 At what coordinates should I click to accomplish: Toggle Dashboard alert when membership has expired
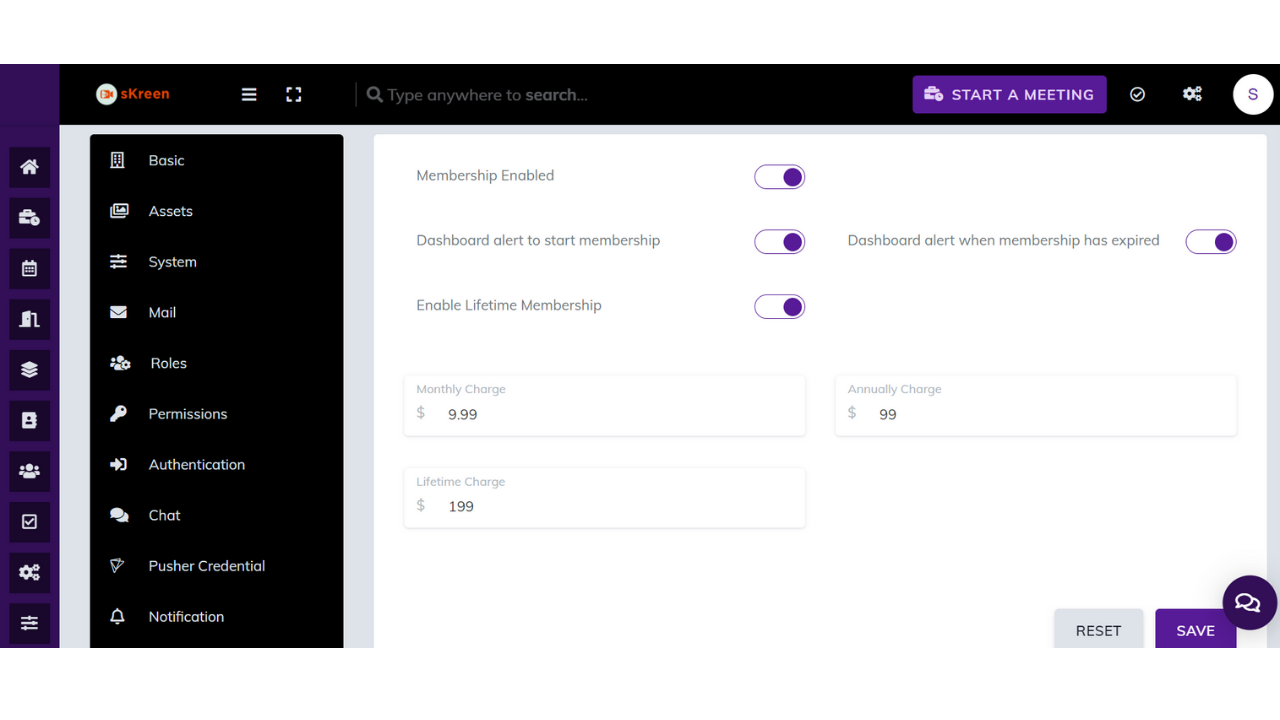(x=1211, y=242)
